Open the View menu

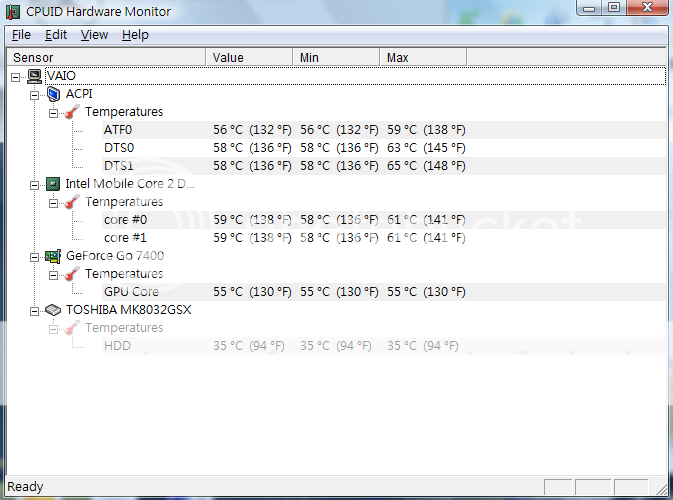pyautogui.click(x=94, y=35)
